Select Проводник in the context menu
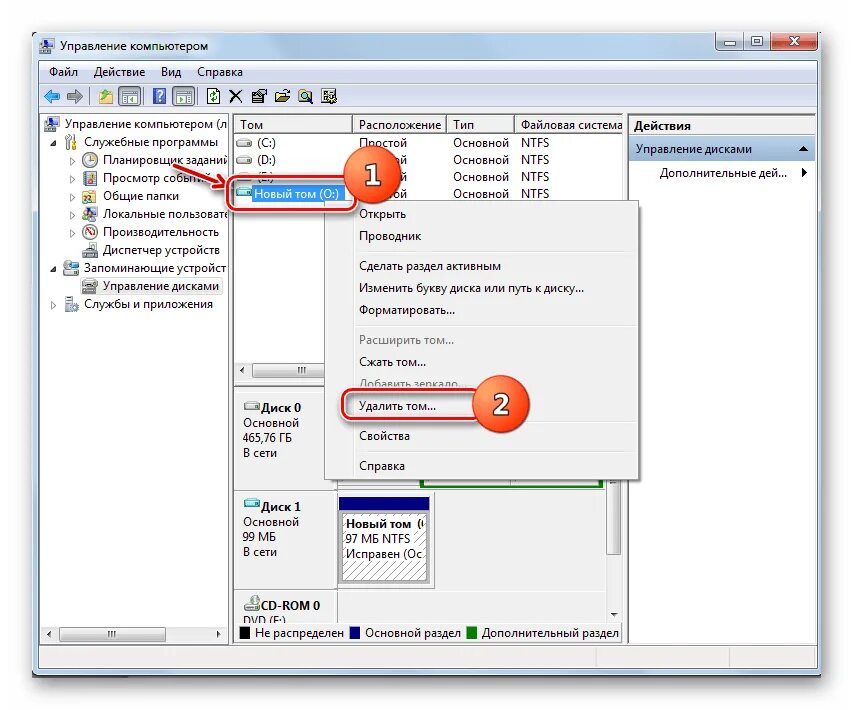This screenshot has height=710, width=853. point(390,236)
